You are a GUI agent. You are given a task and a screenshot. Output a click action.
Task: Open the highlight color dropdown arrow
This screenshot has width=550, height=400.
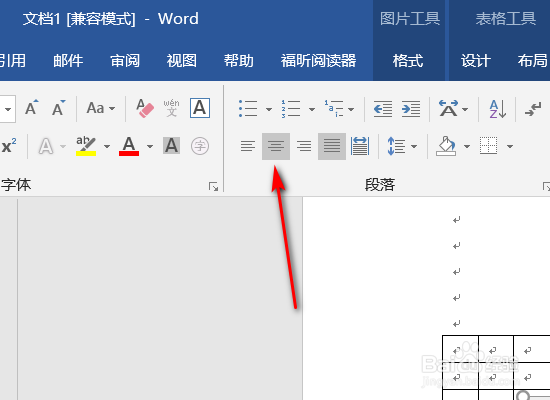pos(107,146)
